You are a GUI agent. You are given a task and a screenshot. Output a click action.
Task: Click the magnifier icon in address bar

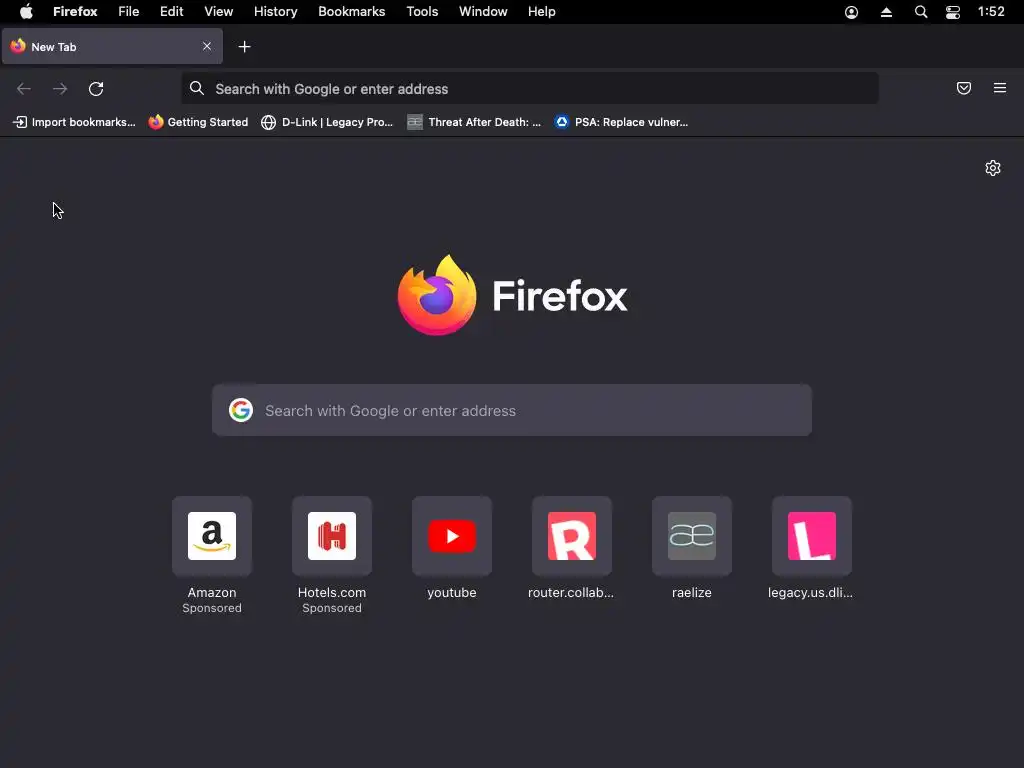(197, 88)
